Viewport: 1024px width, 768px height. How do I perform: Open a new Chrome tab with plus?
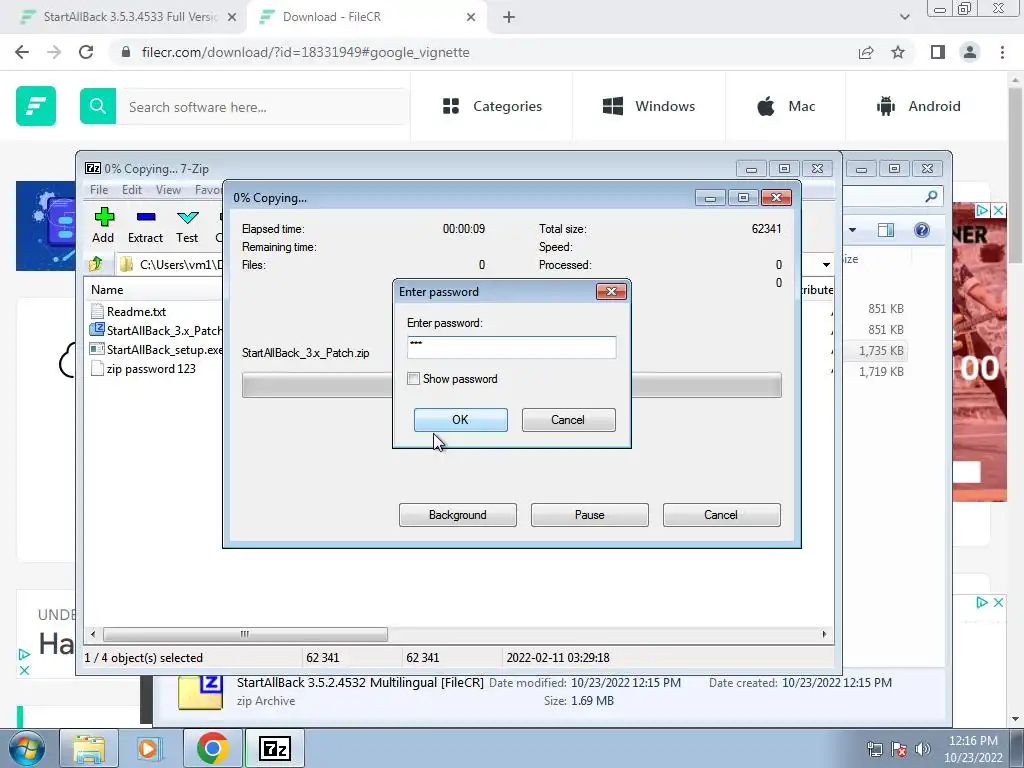pyautogui.click(x=509, y=18)
